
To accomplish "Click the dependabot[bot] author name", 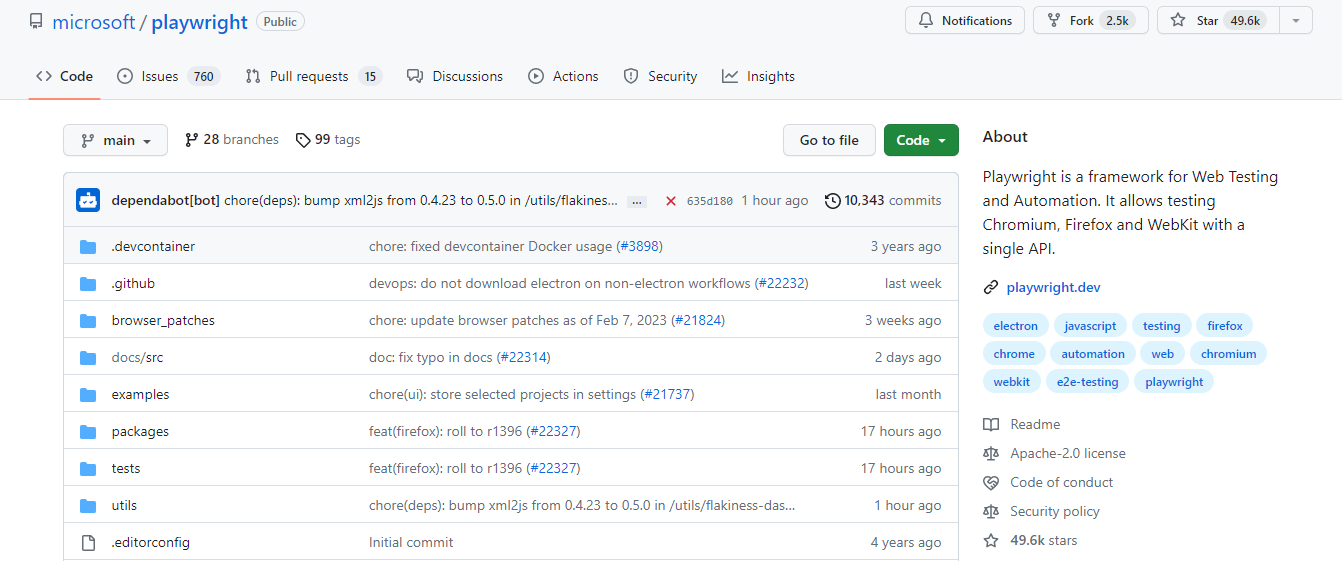I will [x=166, y=201].
